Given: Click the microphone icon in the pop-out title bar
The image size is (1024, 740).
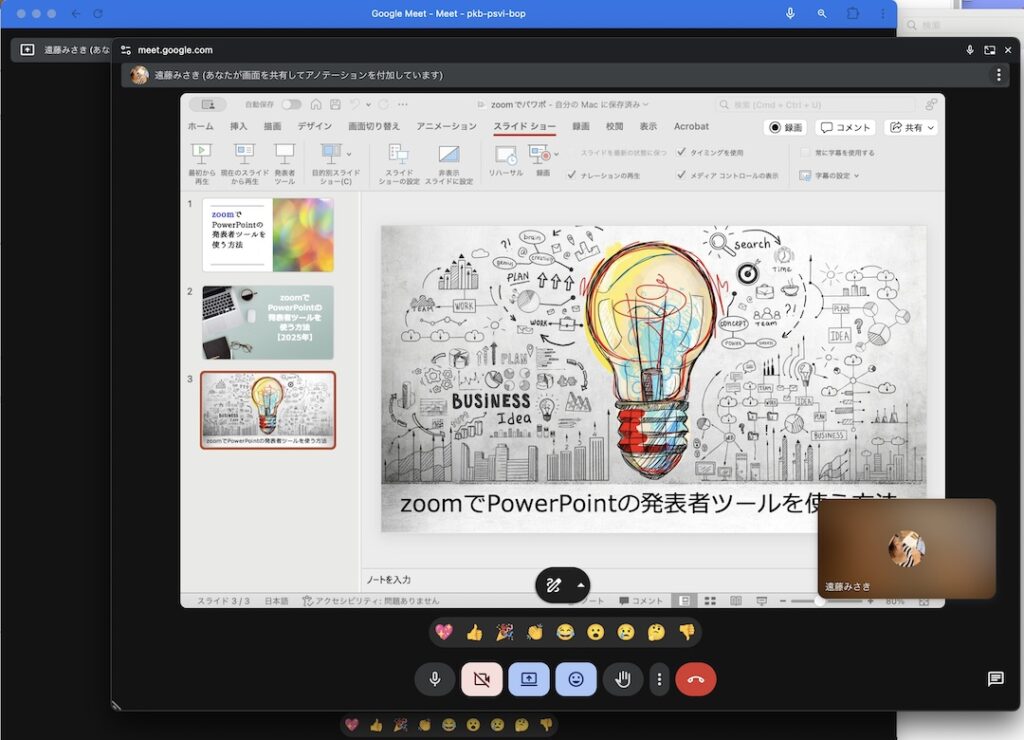Looking at the screenshot, I should click(x=970, y=50).
